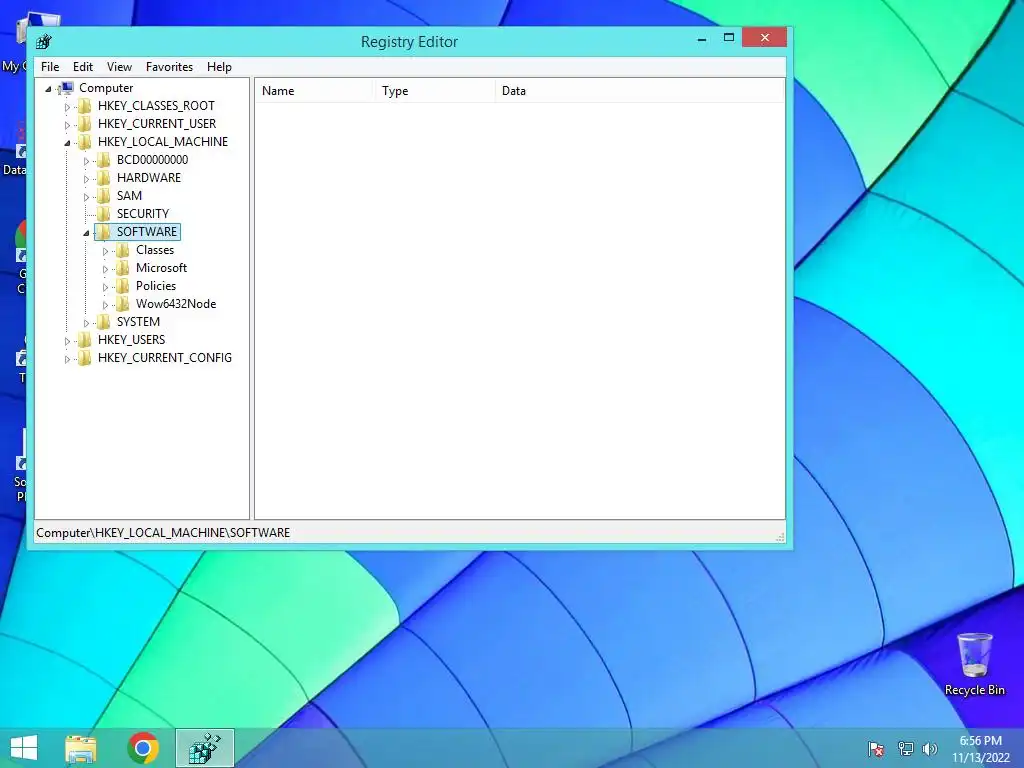Click the Microsoft folder icon

122,268
